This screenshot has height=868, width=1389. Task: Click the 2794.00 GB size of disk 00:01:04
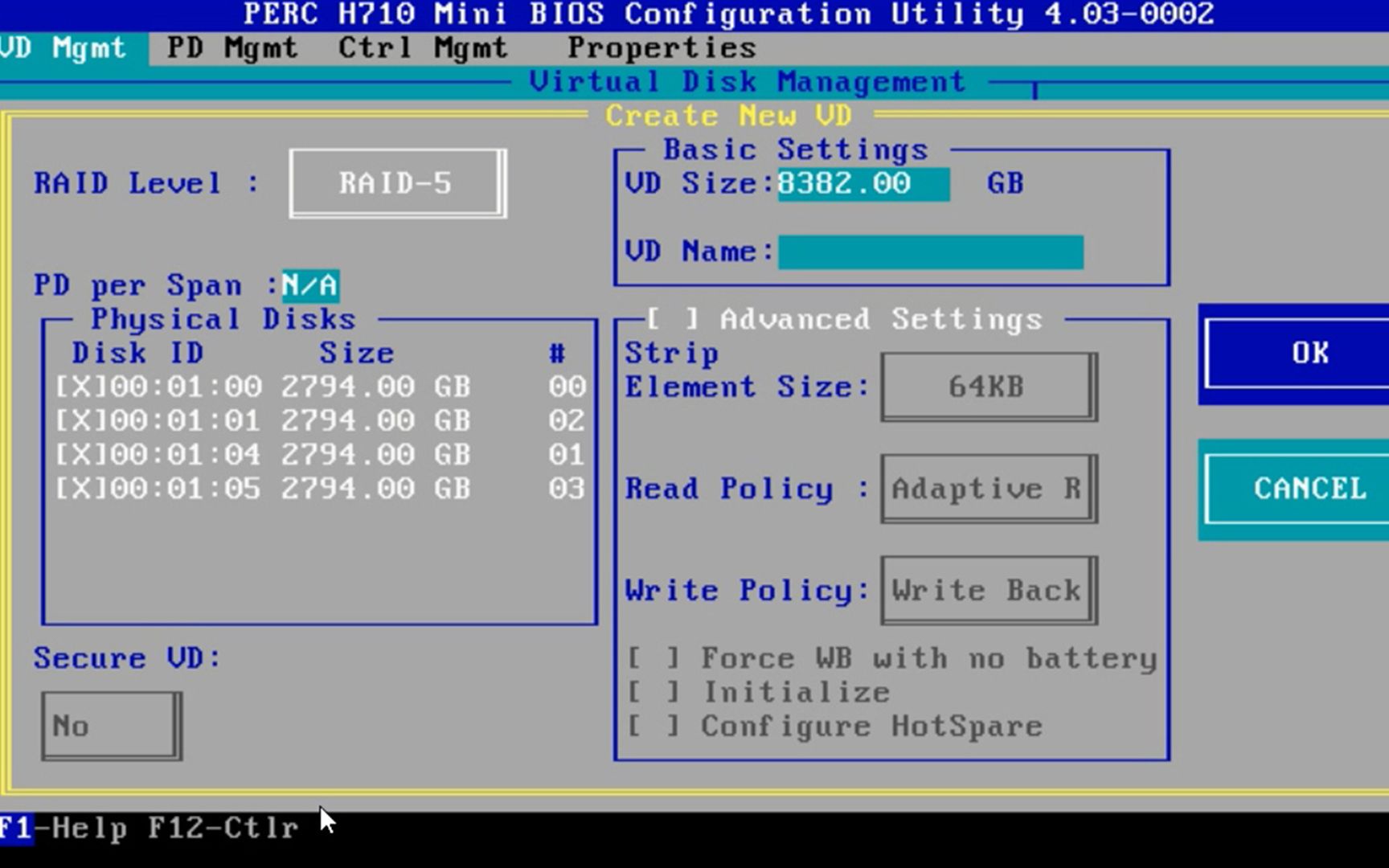tap(375, 455)
